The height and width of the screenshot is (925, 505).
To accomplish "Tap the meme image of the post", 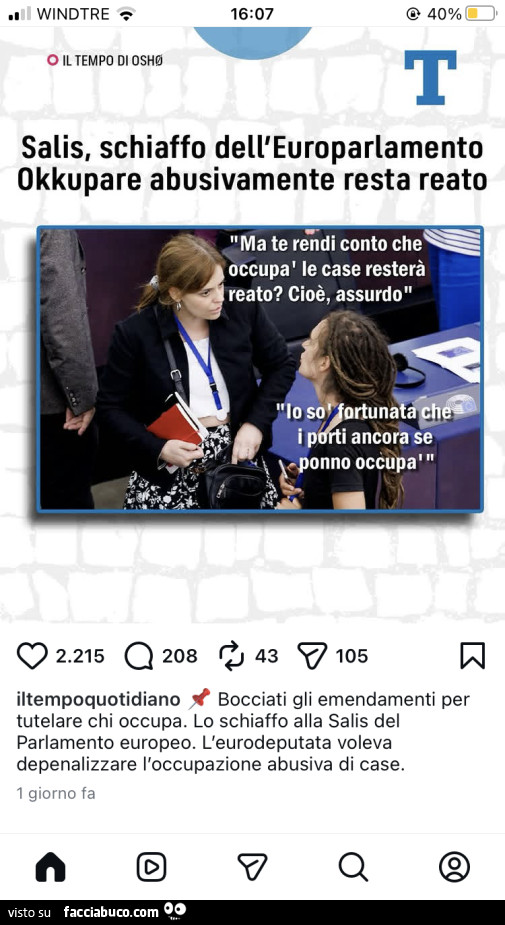I will tap(260, 369).
